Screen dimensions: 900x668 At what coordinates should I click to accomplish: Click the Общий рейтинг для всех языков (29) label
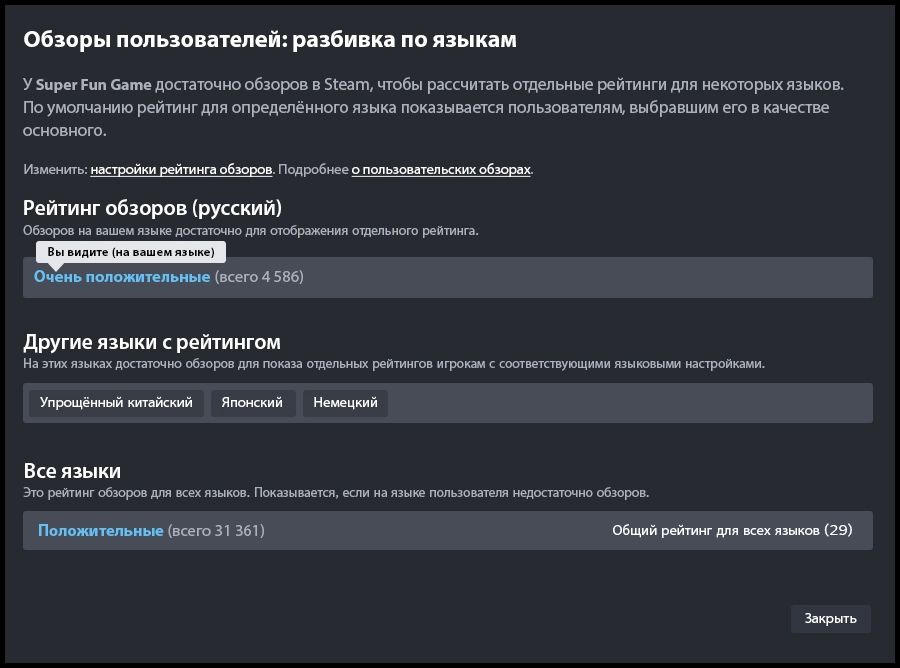(x=732, y=530)
